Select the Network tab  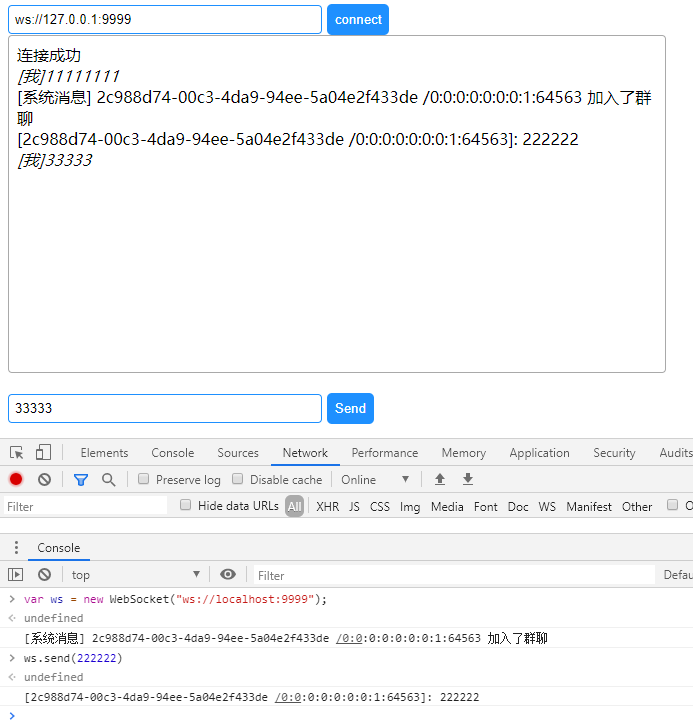click(x=305, y=453)
